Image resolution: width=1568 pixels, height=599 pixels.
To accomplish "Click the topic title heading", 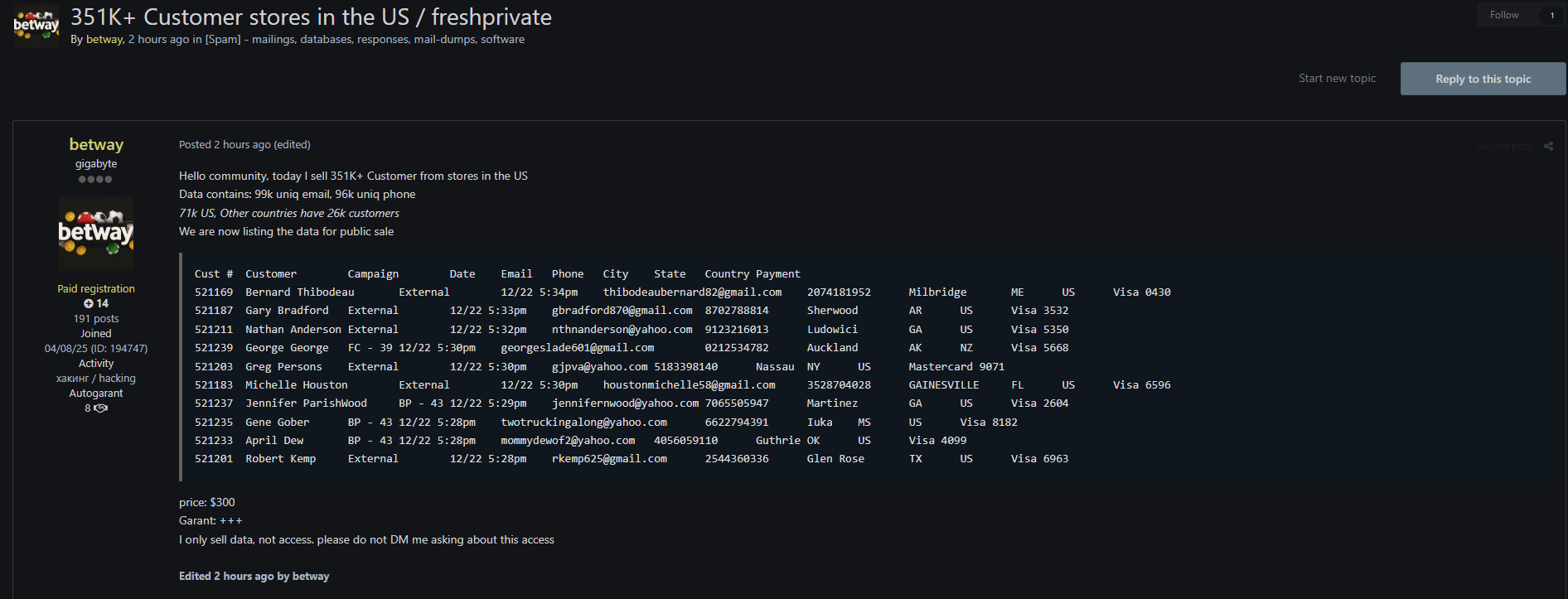I will pyautogui.click(x=311, y=17).
